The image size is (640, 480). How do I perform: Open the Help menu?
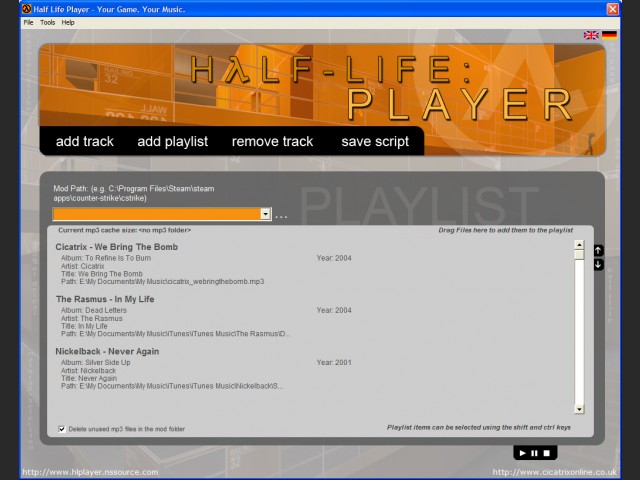(68, 22)
